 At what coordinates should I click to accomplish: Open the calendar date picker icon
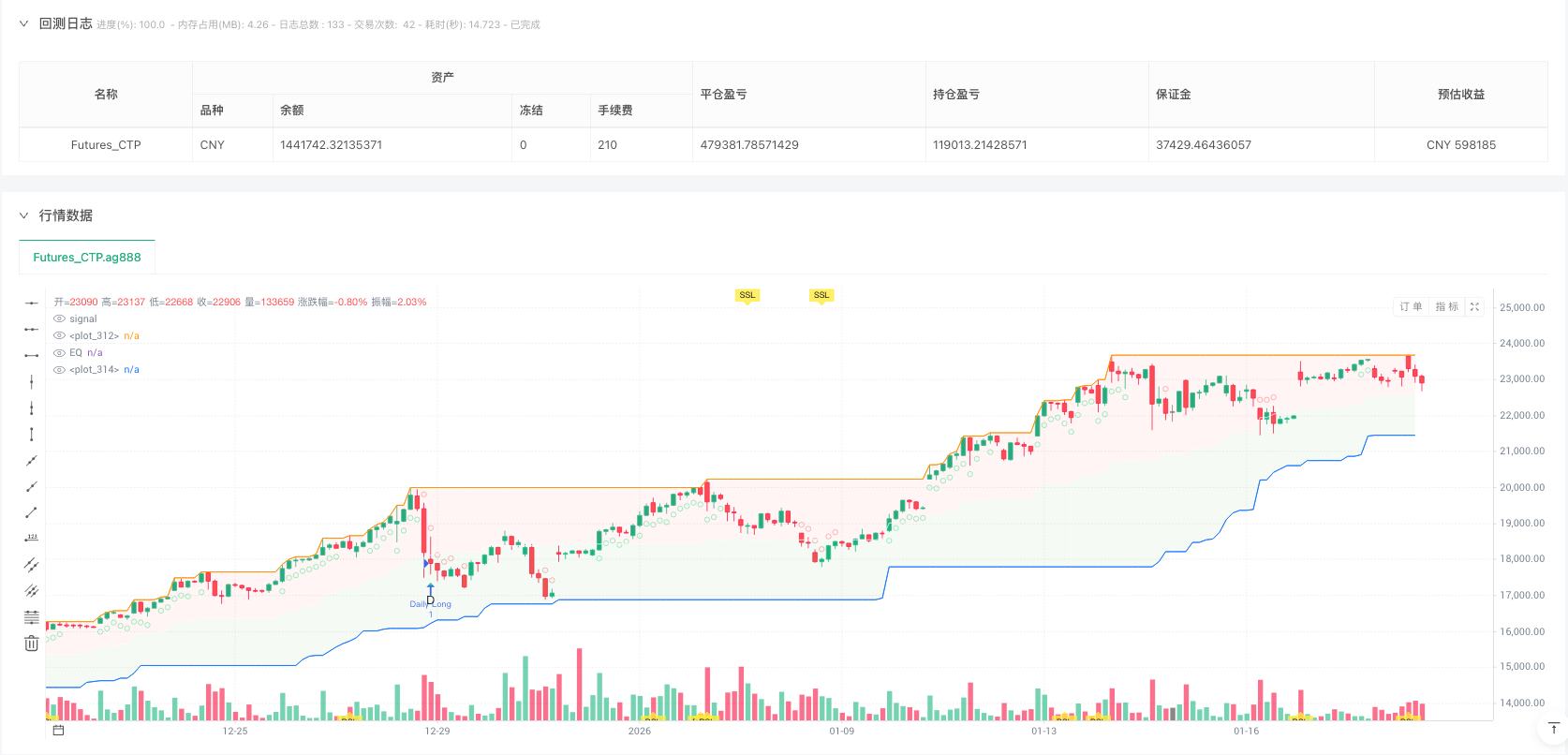tap(58, 731)
